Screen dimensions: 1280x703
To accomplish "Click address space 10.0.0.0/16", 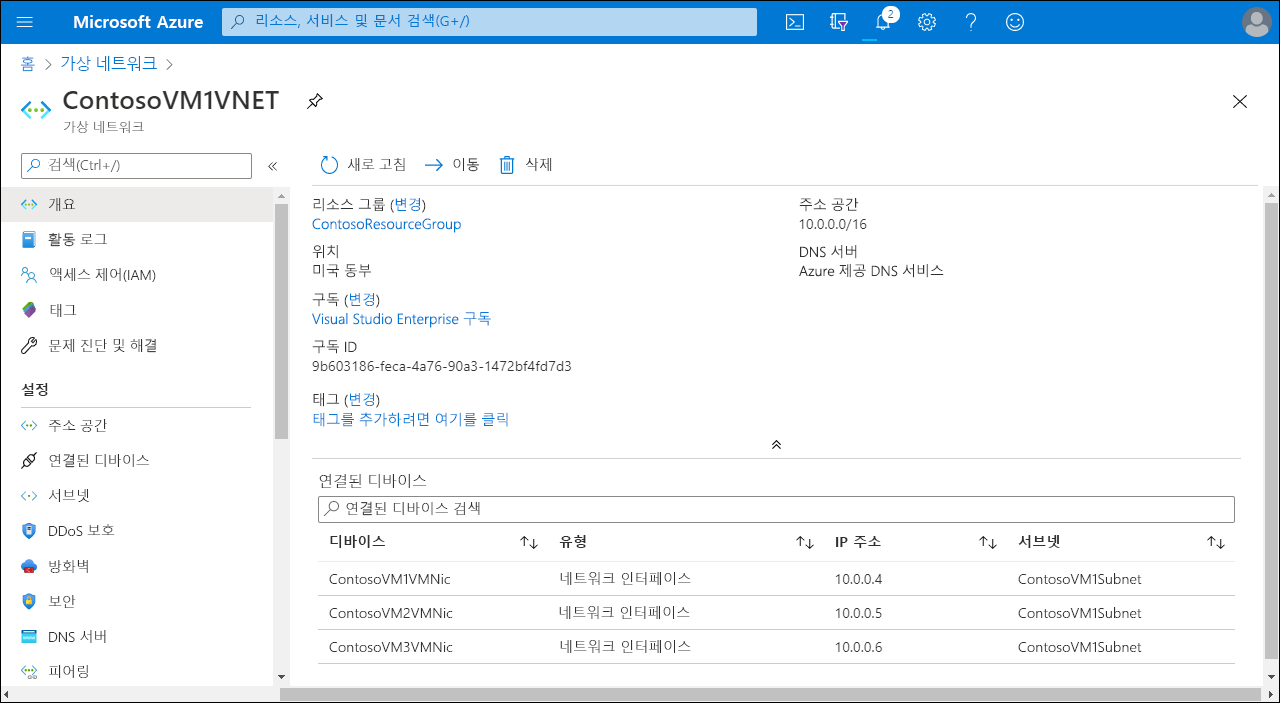I will coord(833,224).
